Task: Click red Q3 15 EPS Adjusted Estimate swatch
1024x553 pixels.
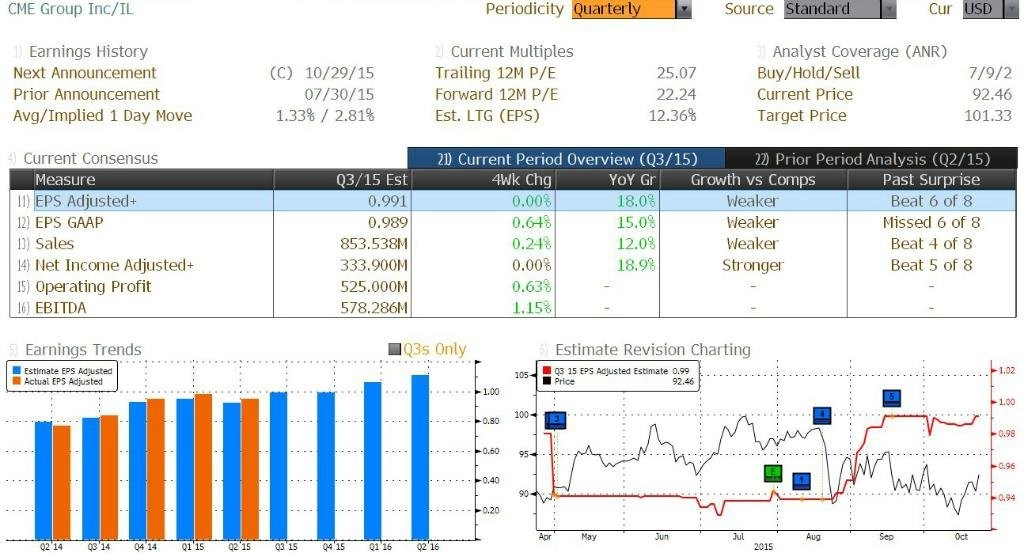Action: tap(547, 370)
